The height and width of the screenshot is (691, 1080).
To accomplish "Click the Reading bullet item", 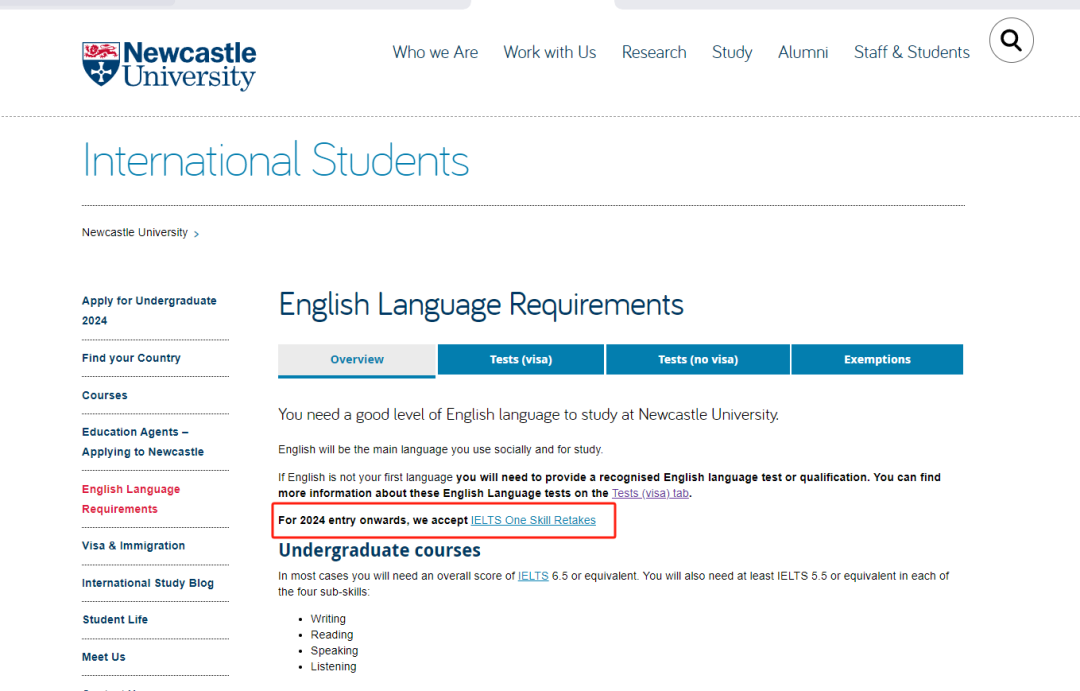I will (x=332, y=635).
